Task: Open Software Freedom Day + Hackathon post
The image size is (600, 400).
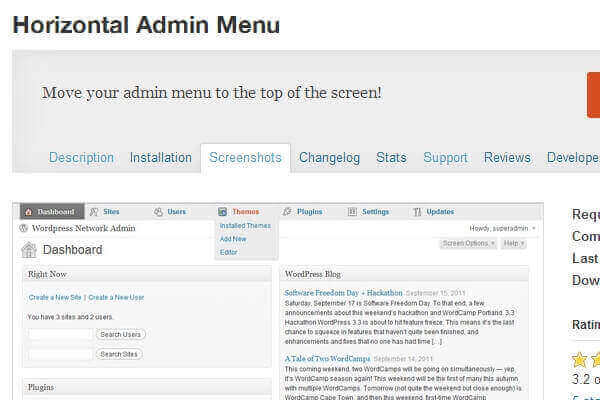Action: pyautogui.click(x=343, y=293)
